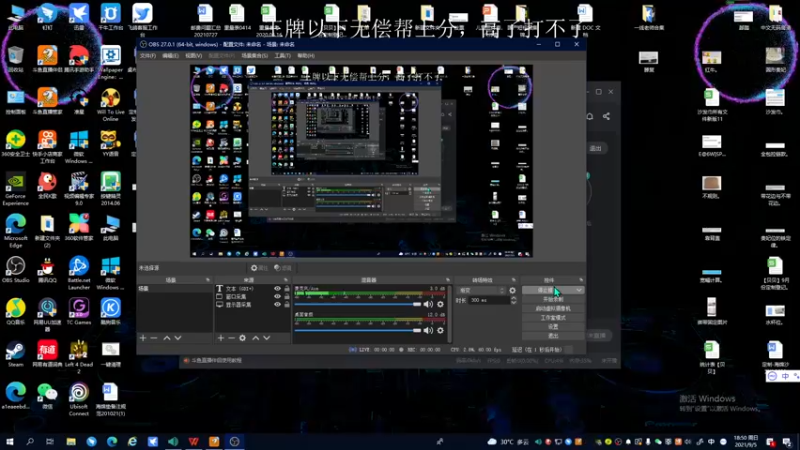Move scene down in Scenes panel
This screenshot has height=450, width=800.
178,338
